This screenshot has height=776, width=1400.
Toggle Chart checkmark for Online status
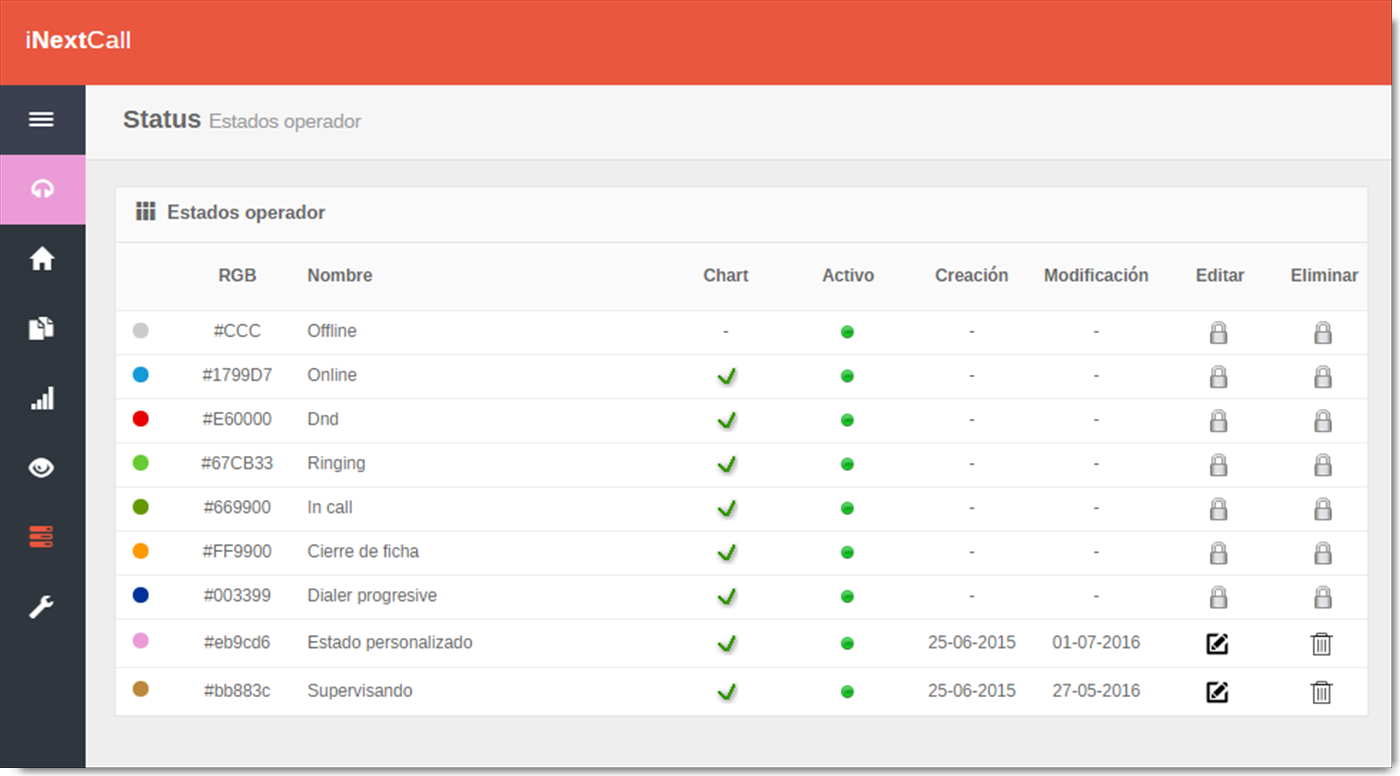[x=727, y=376]
